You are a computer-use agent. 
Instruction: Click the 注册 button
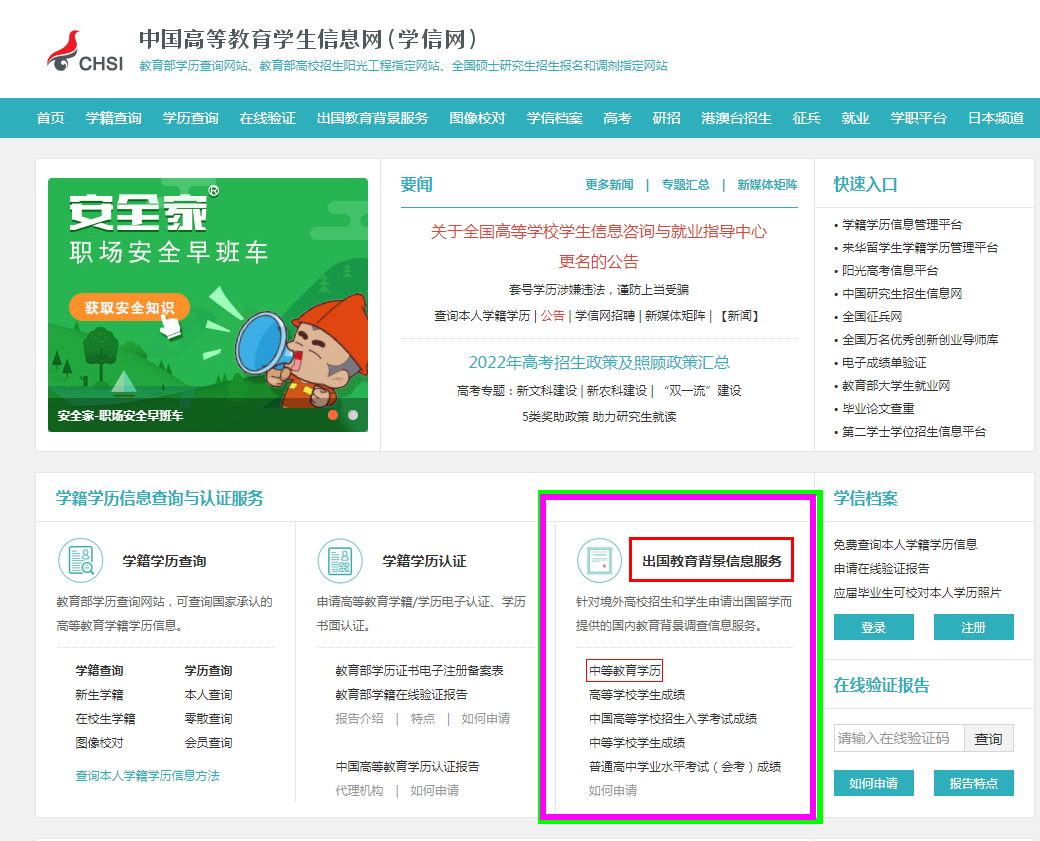(974, 627)
